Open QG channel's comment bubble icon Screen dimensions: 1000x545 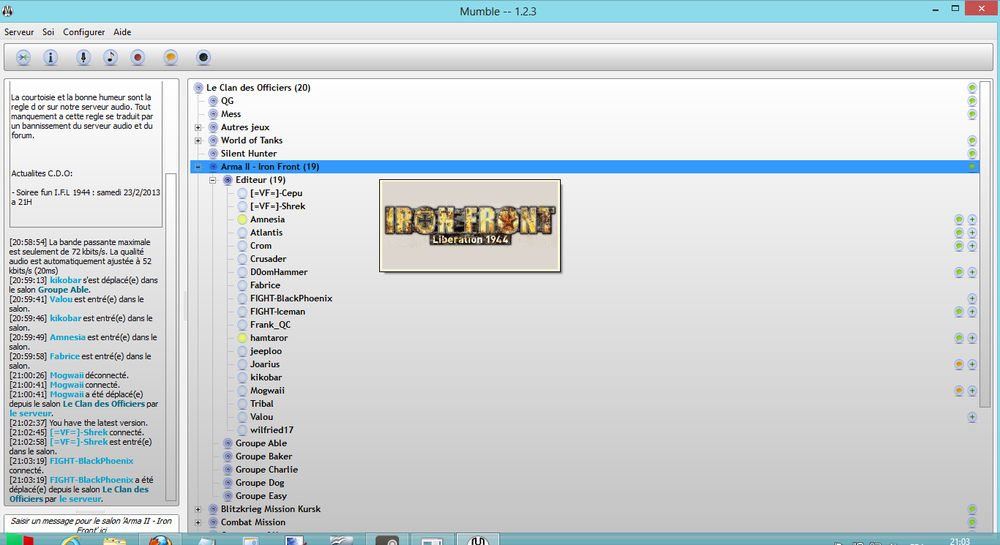click(972, 101)
